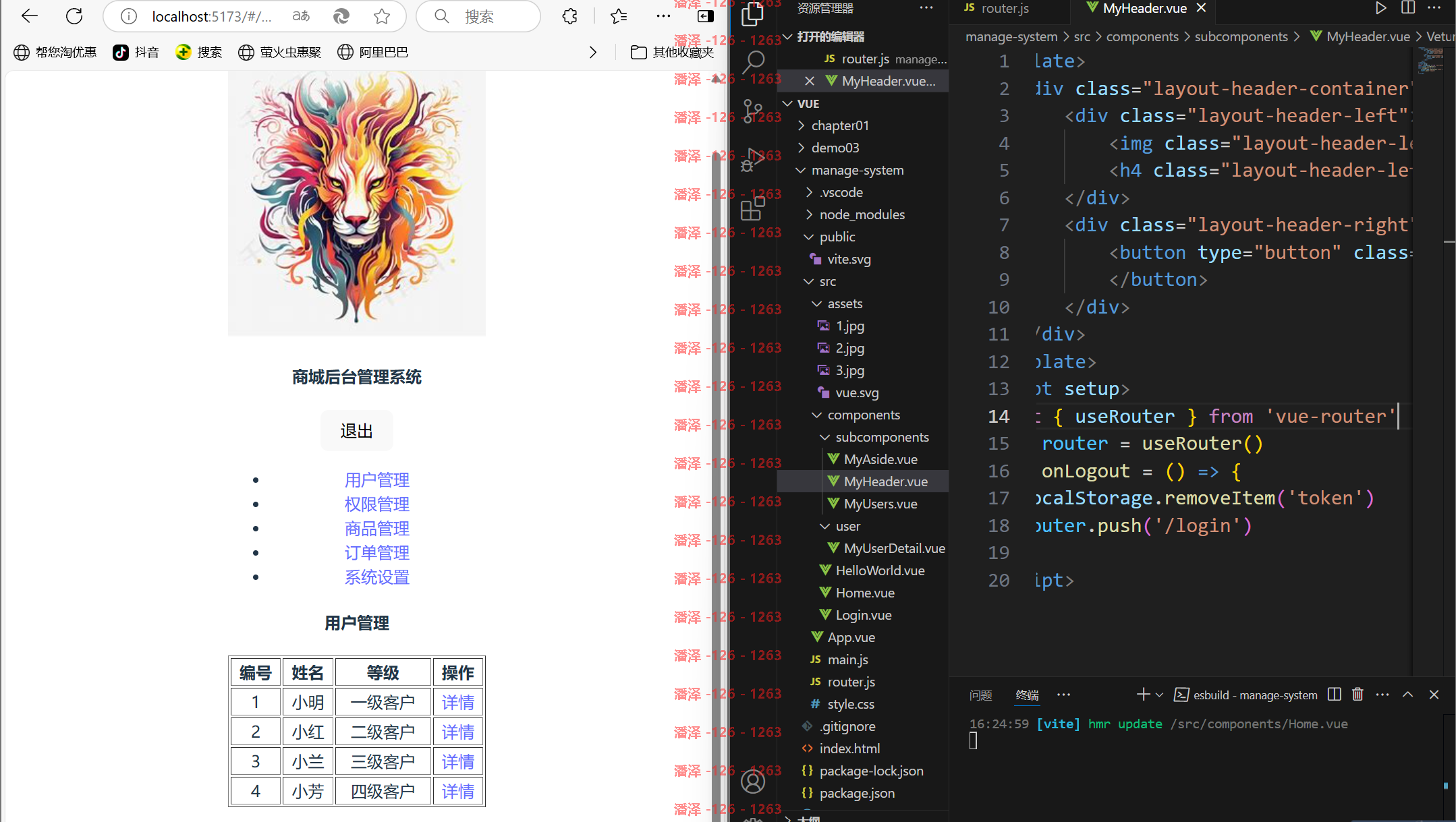The height and width of the screenshot is (822, 1456).
Task: Click the 退出 logout button
Action: [356, 431]
